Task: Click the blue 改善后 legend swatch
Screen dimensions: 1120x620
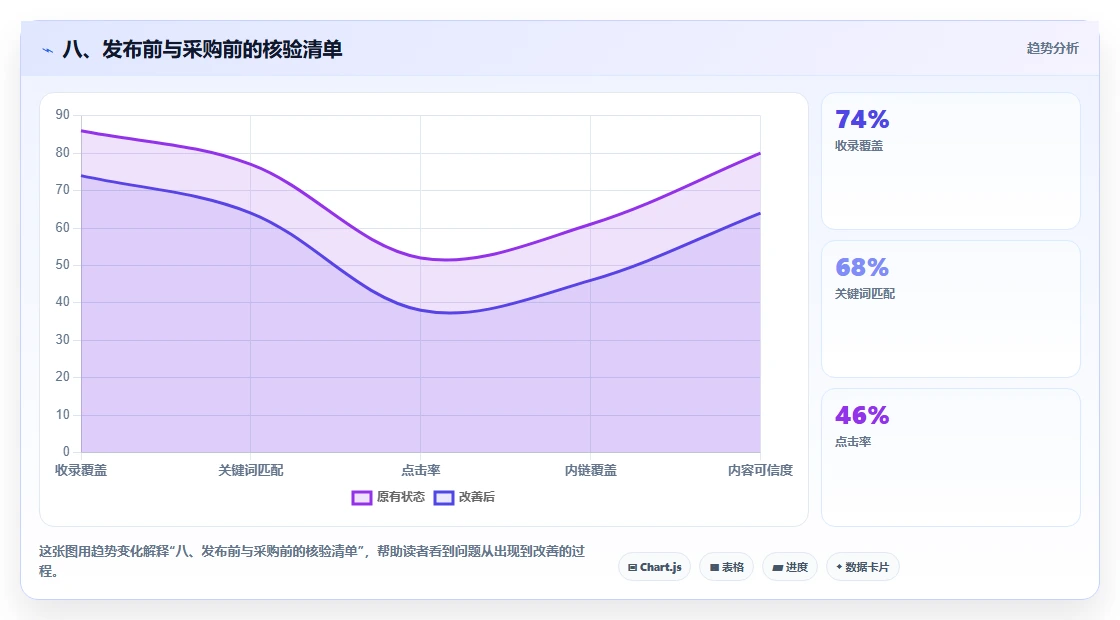Action: point(444,498)
